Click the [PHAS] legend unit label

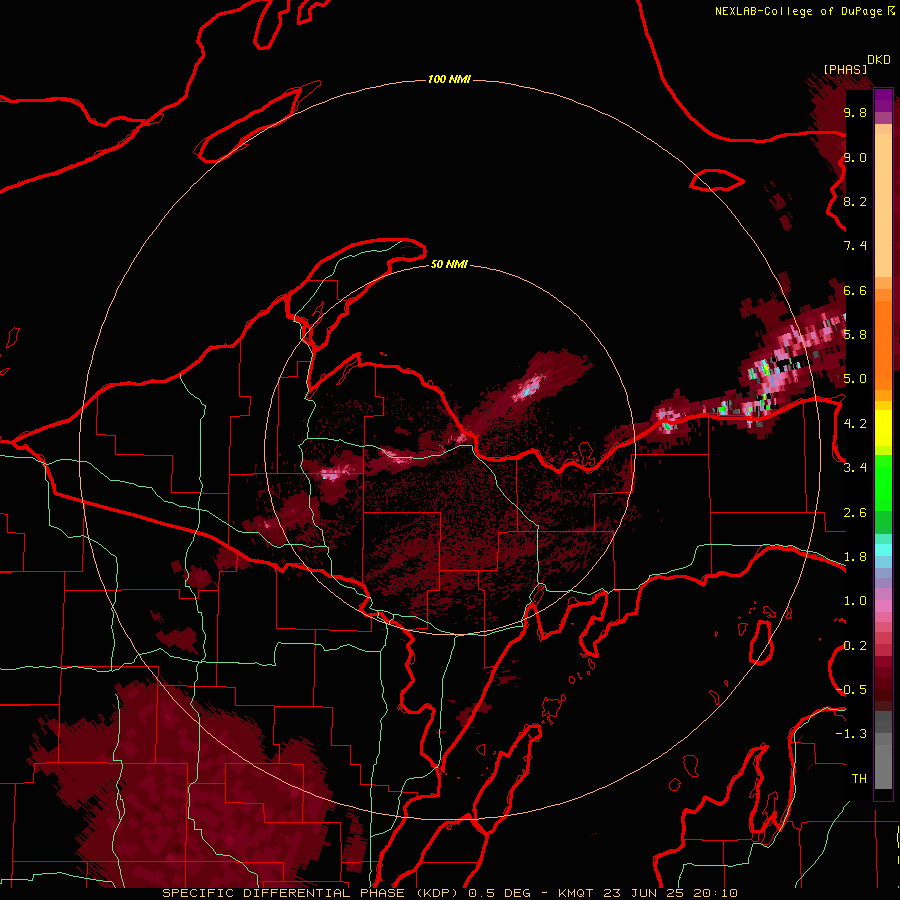tap(845, 69)
